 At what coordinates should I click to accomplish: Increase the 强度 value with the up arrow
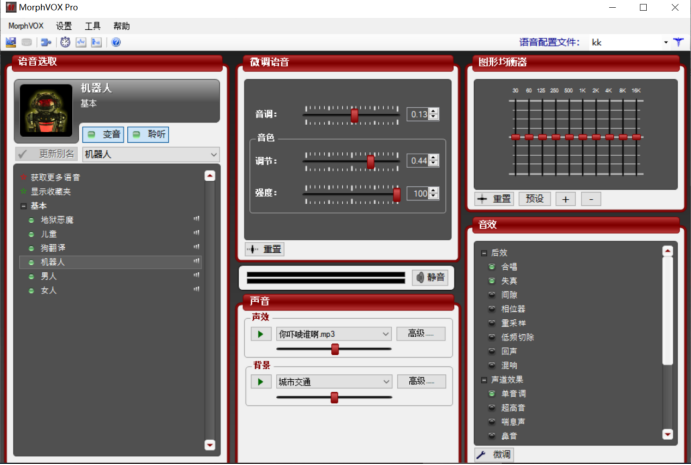click(434, 190)
